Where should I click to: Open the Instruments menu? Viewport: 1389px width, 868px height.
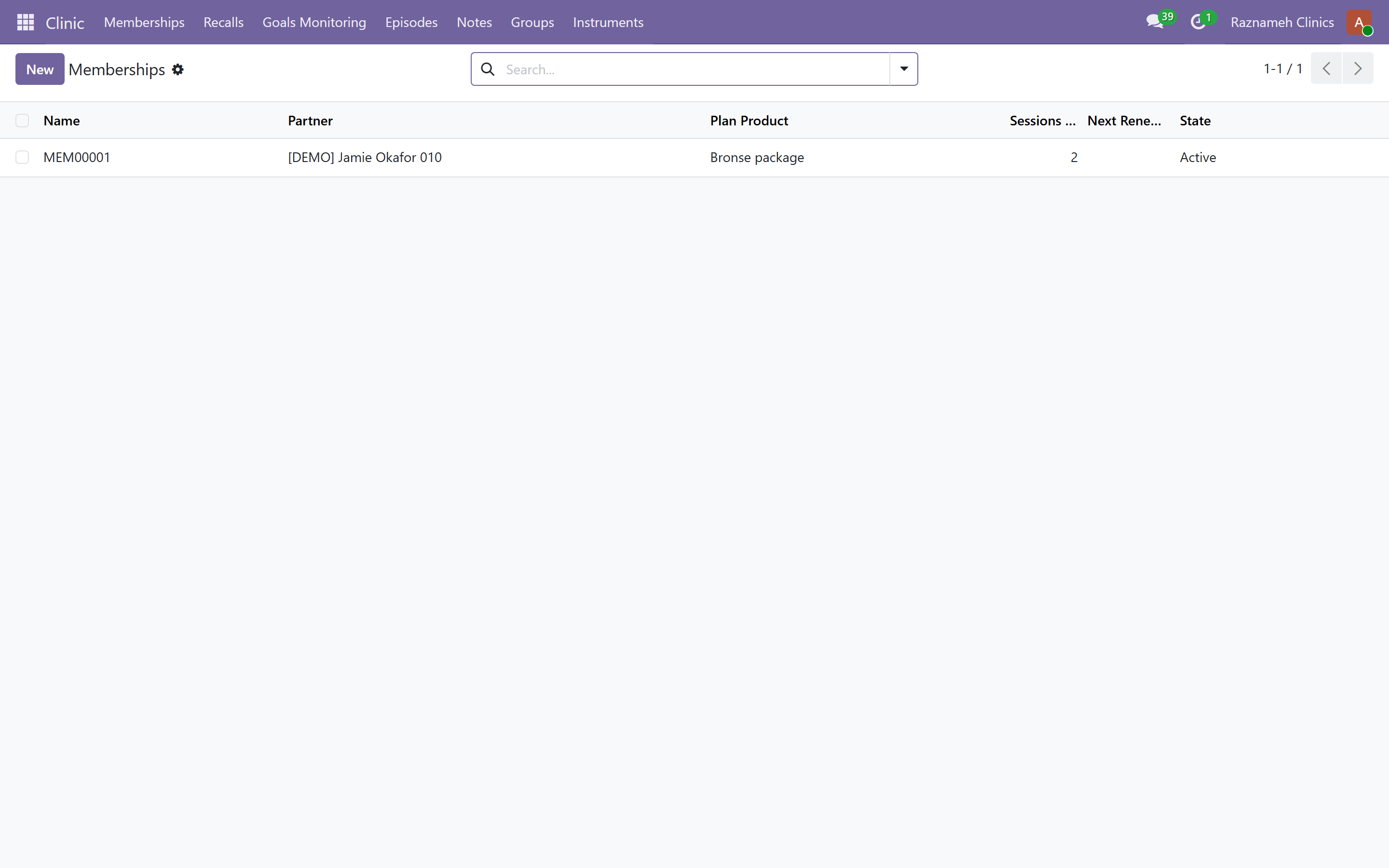pos(608,22)
